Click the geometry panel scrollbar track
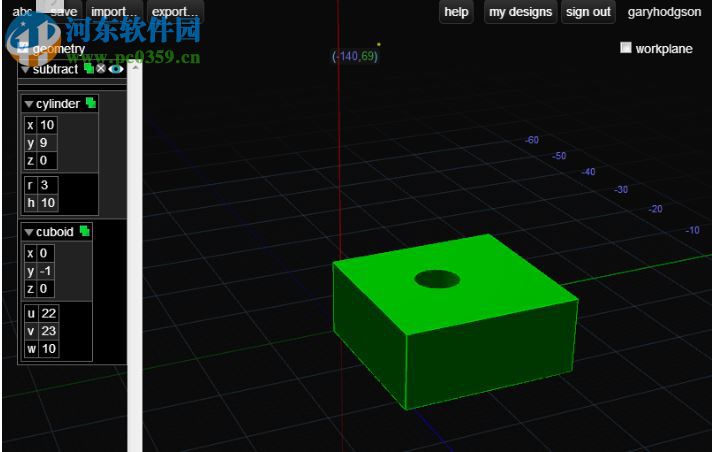Image resolution: width=712 pixels, height=452 pixels. tap(135, 263)
